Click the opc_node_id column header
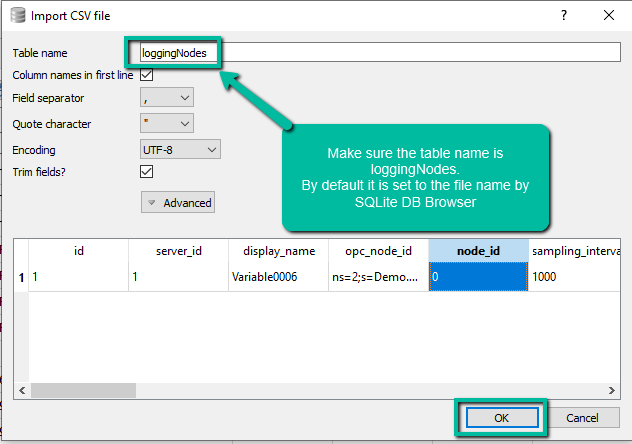The image size is (632, 444). (x=378, y=251)
